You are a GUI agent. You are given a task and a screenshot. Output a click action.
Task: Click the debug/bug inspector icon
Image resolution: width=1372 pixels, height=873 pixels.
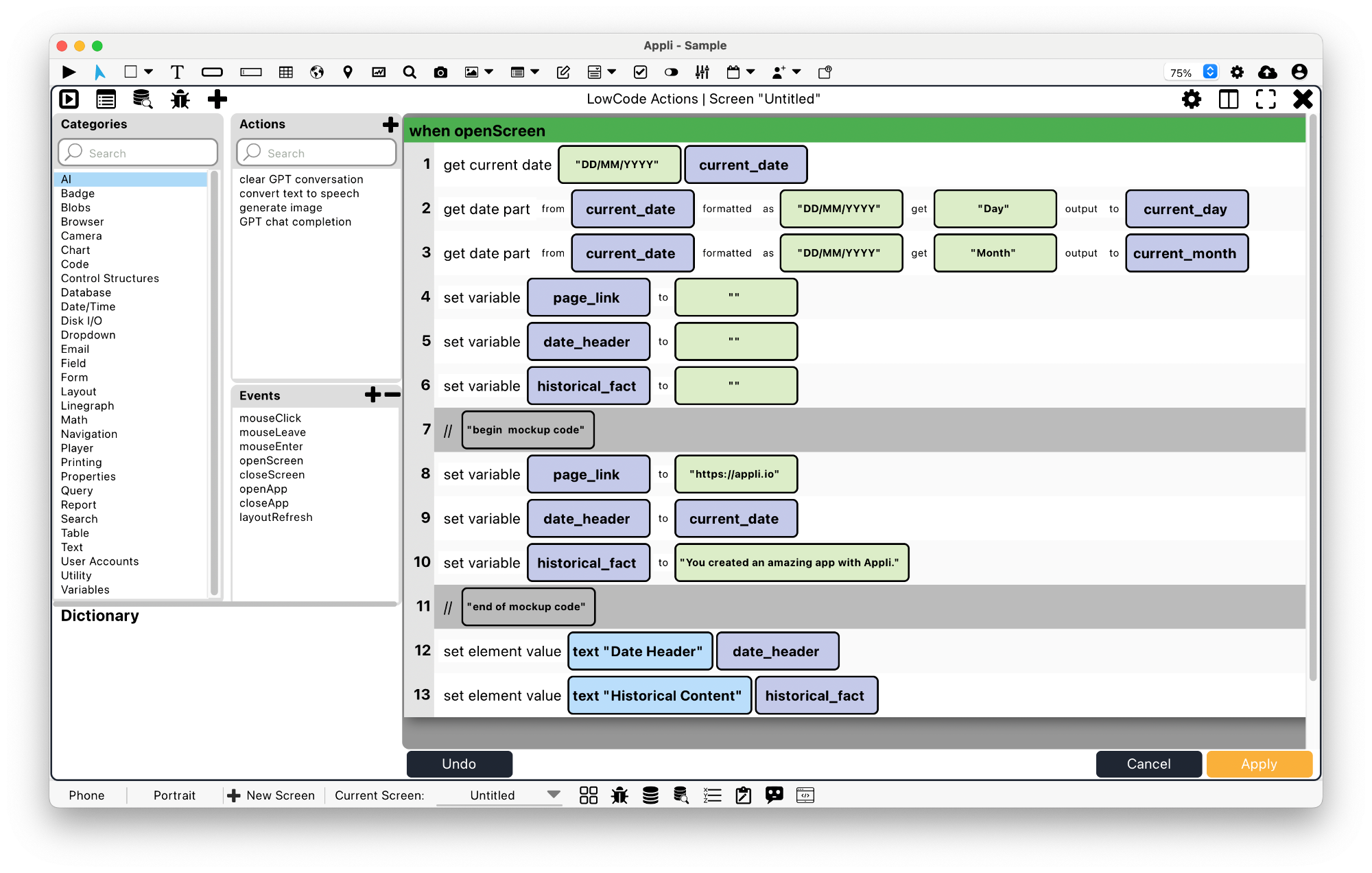180,98
